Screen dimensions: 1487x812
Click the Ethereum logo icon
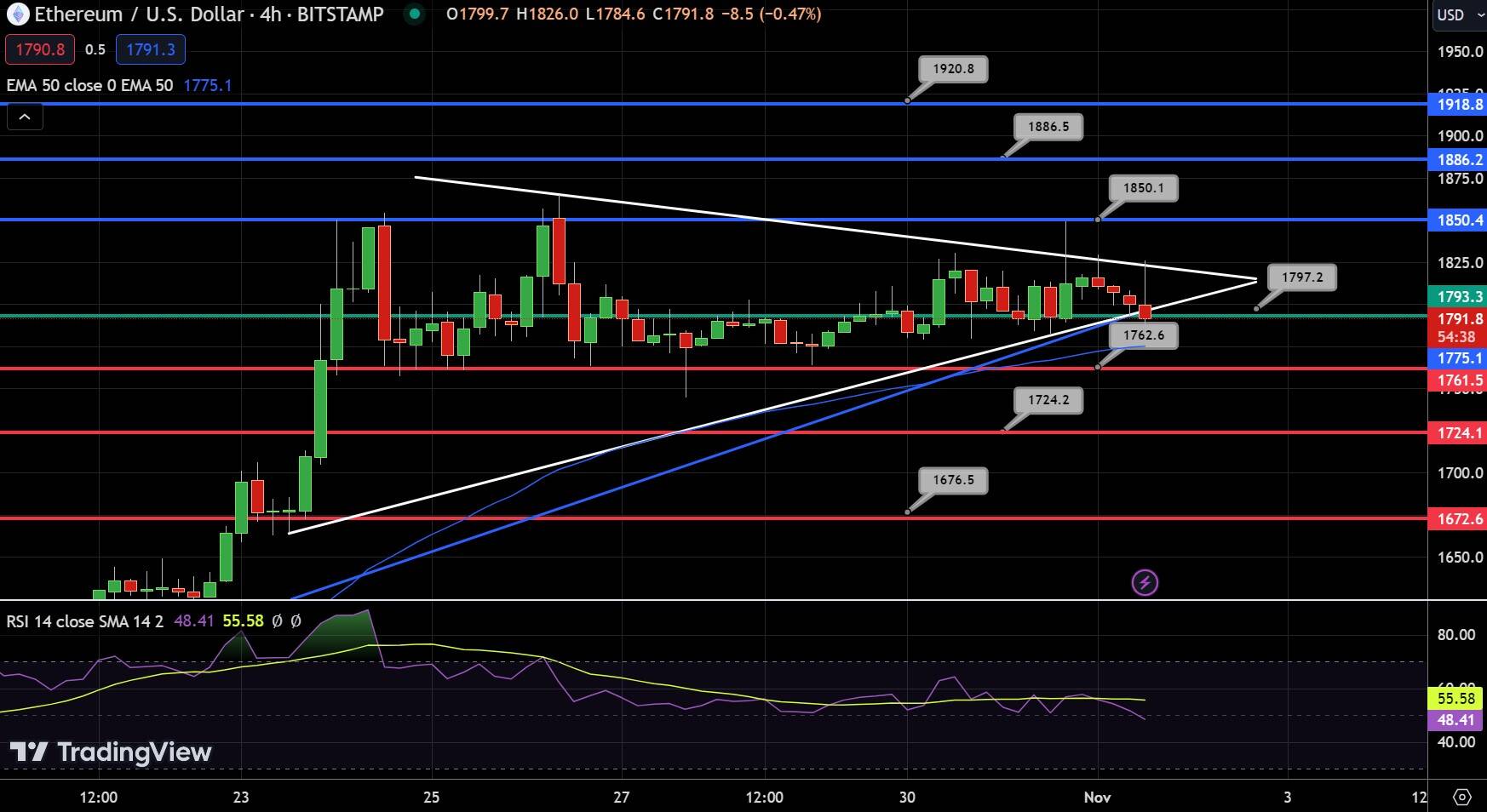coord(17,14)
